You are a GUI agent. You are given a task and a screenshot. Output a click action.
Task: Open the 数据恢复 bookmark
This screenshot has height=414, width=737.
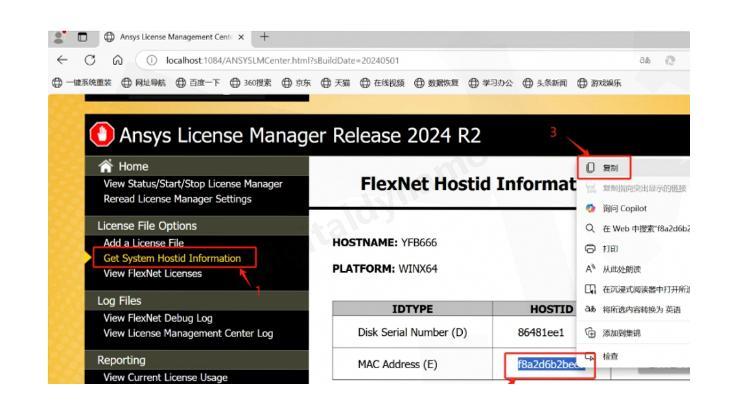click(x=437, y=83)
